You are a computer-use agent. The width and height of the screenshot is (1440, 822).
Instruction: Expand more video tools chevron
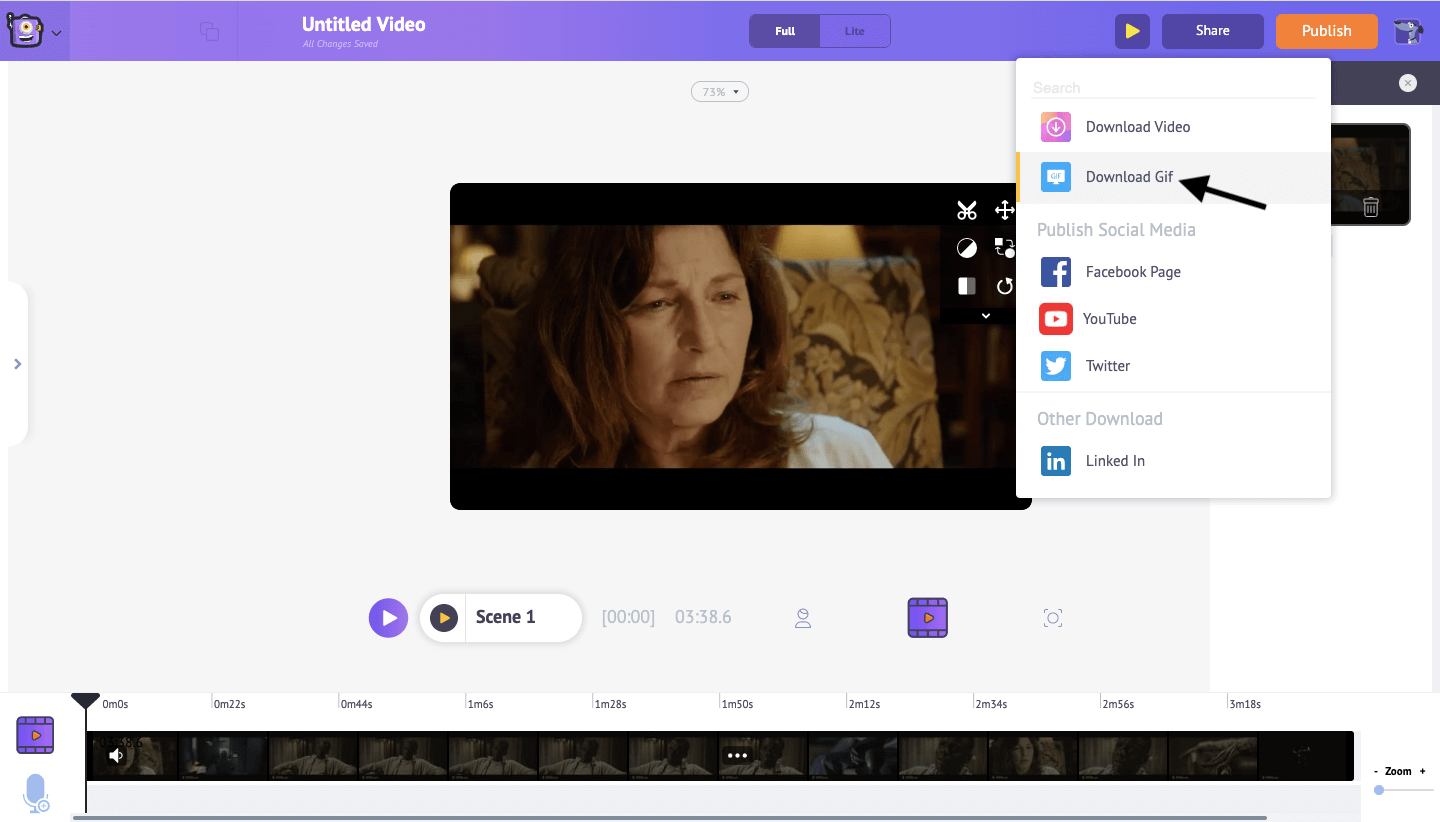coord(985,316)
